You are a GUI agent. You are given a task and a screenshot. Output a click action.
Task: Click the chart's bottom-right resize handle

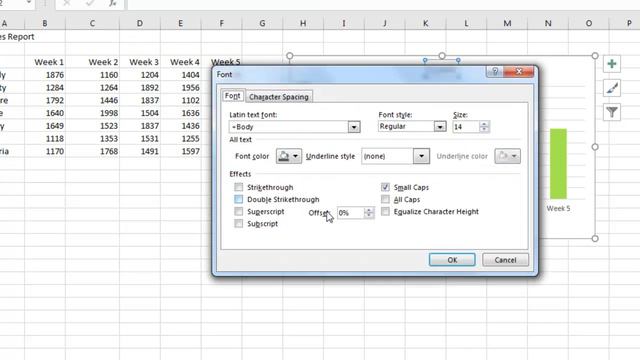(x=595, y=238)
